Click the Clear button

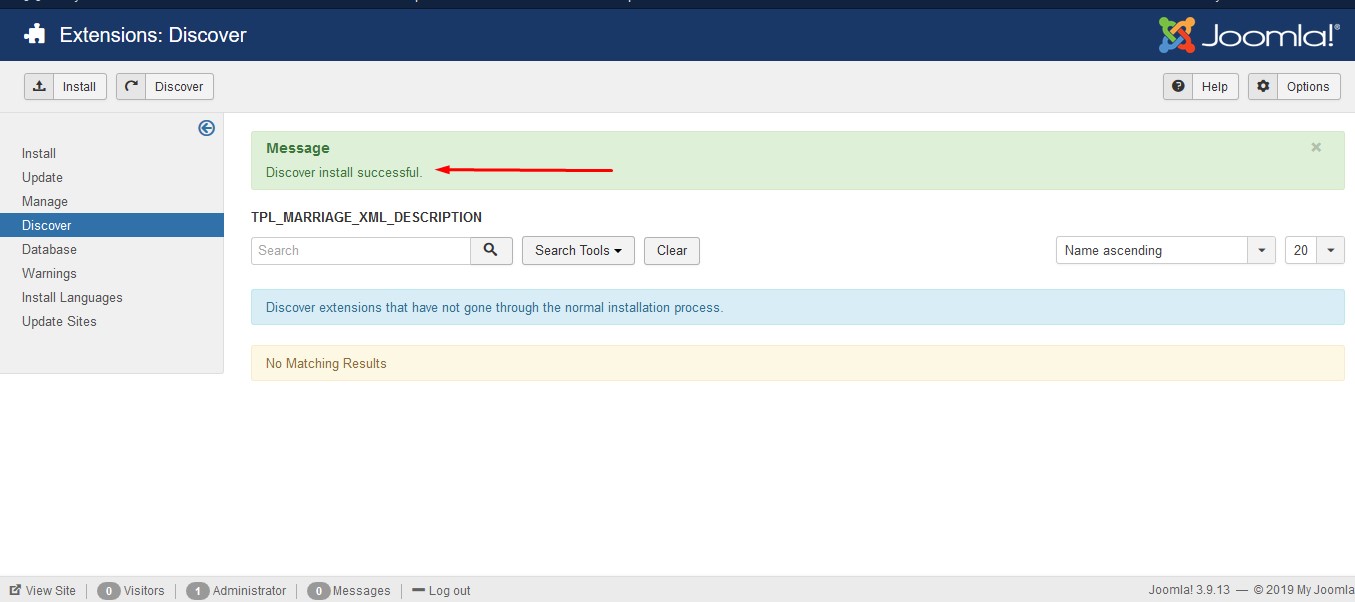(x=672, y=250)
